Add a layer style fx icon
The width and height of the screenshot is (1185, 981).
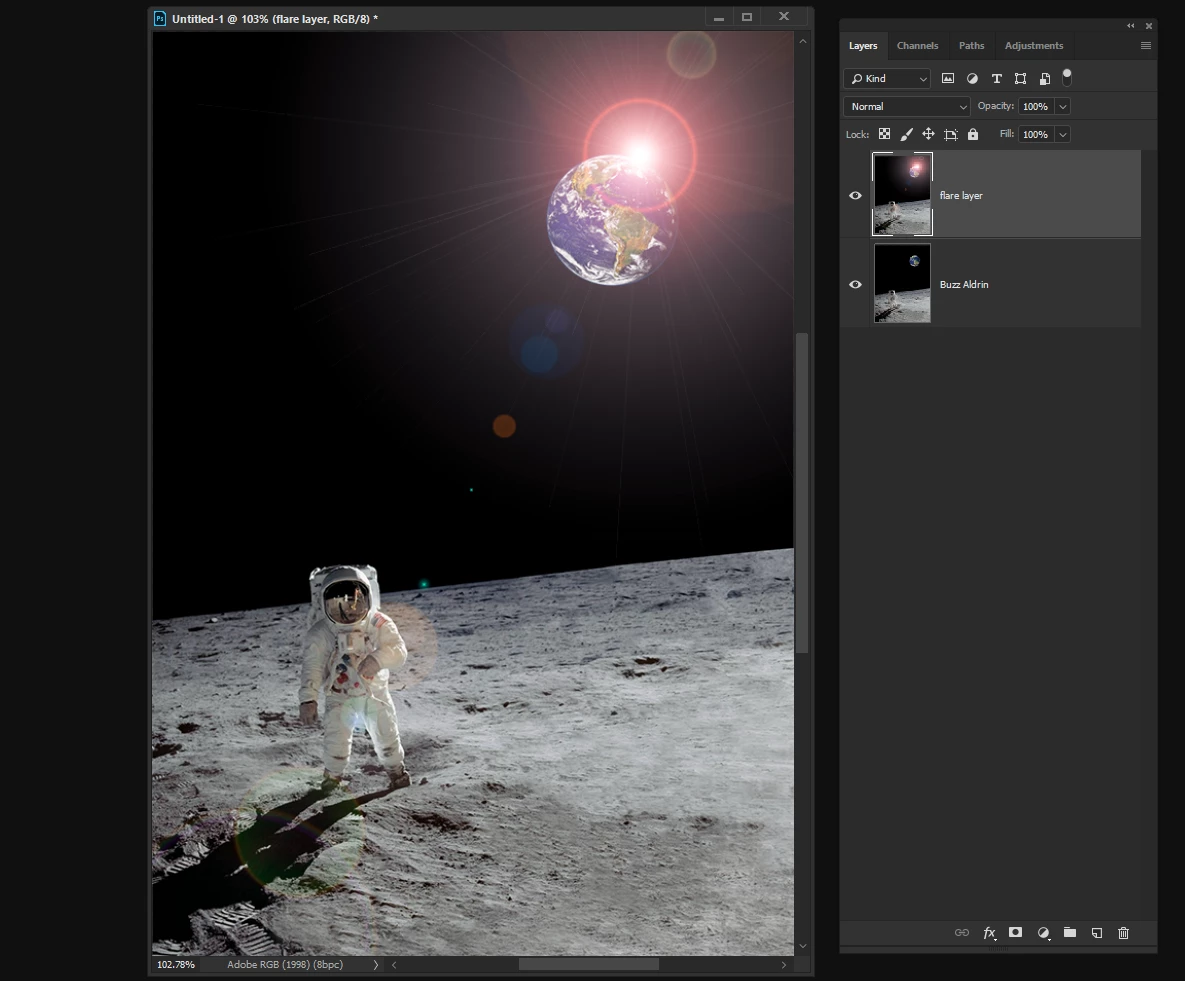tap(989, 933)
